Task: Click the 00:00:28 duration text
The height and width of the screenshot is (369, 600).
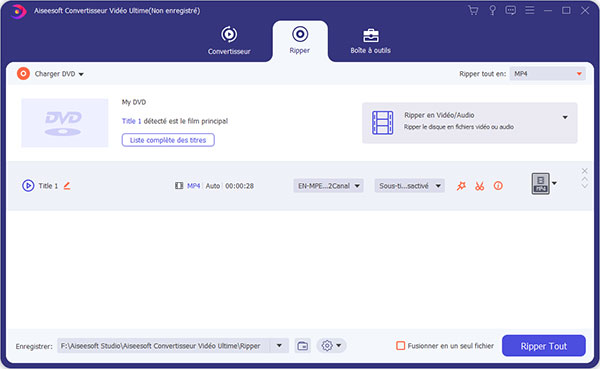Action: (240, 186)
